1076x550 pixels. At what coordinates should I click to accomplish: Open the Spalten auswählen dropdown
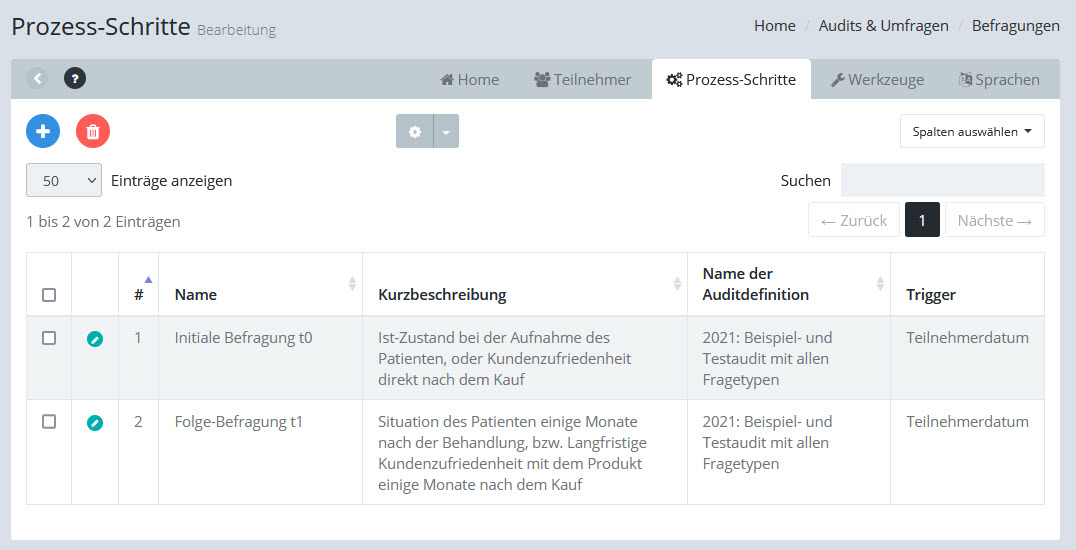(972, 131)
